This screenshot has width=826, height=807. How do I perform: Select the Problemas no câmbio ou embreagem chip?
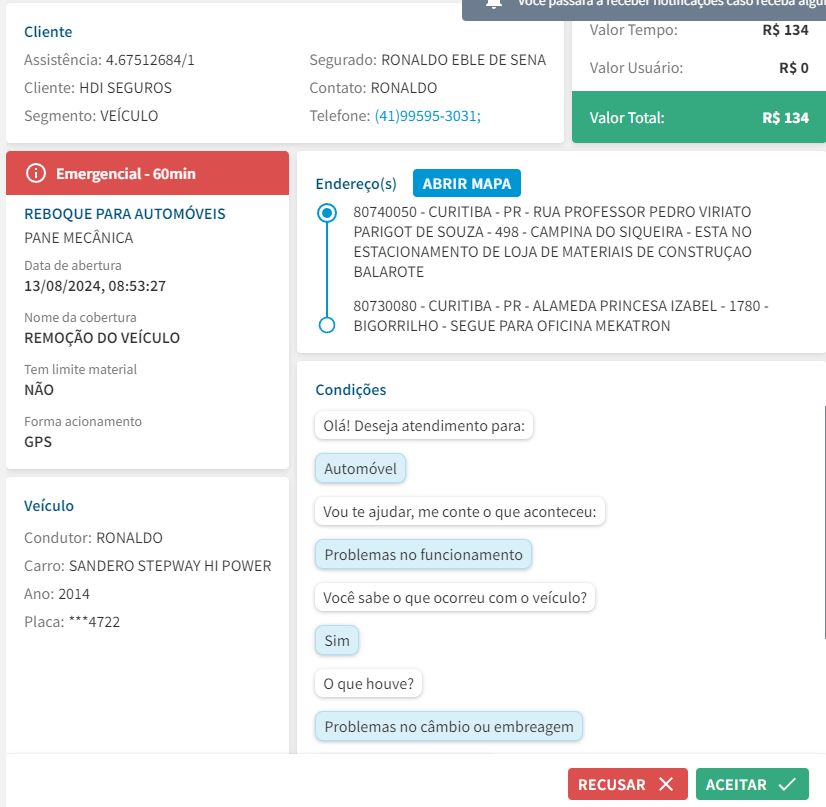[x=449, y=726]
